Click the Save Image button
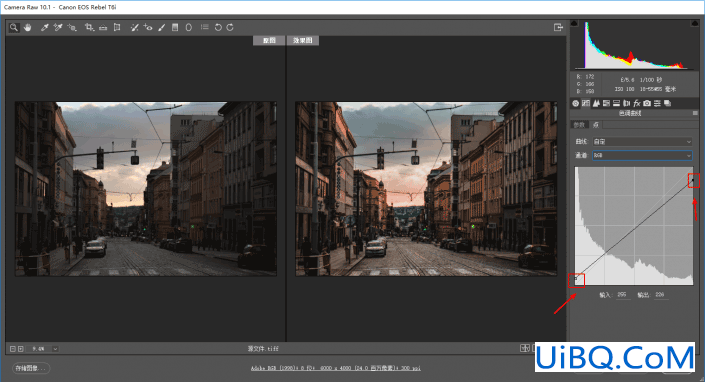The height and width of the screenshot is (382, 705). (30, 368)
